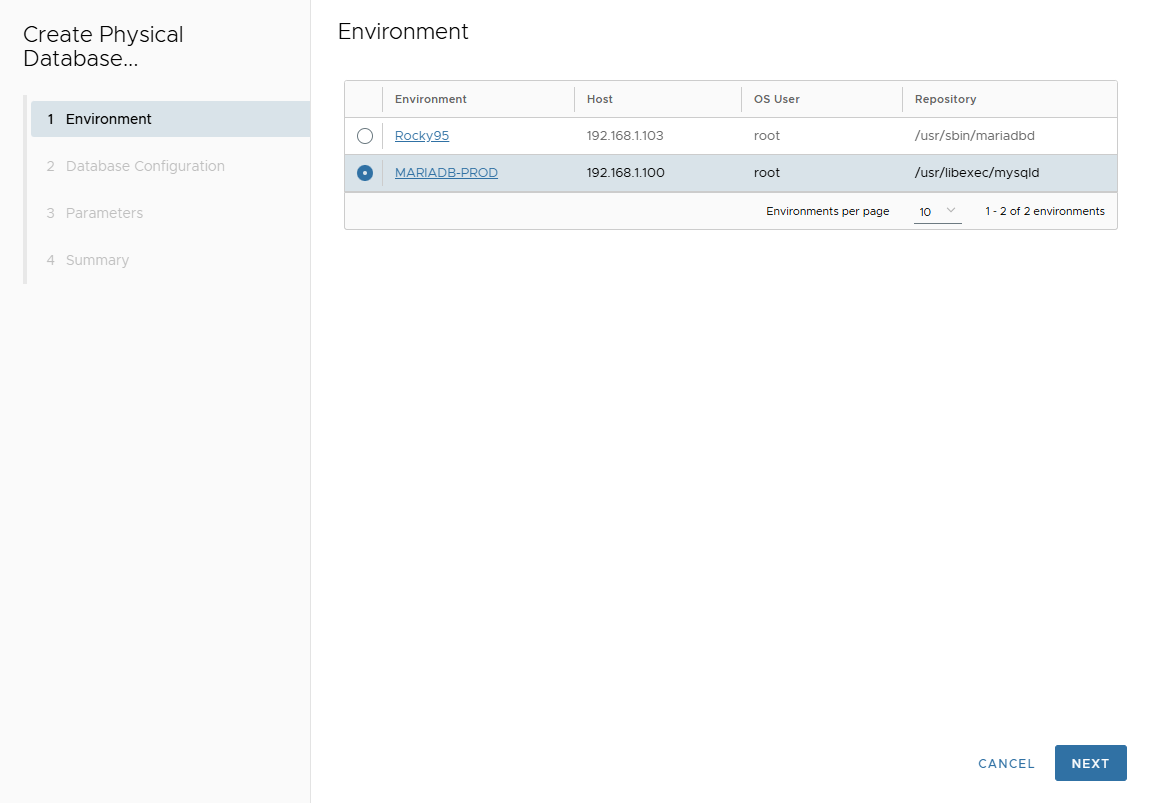
Task: Navigate to the Summary step
Action: coord(97,260)
